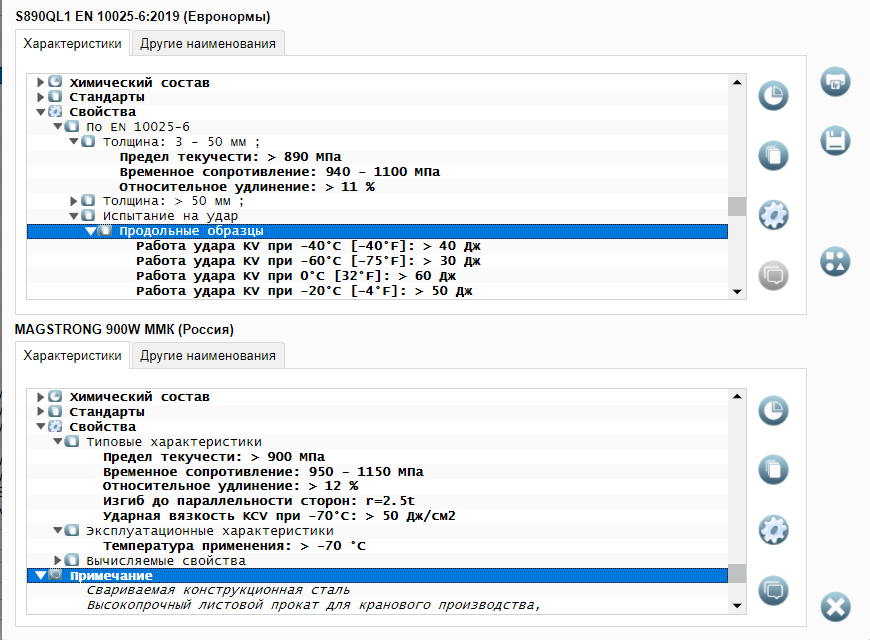
Task: Collapse the Примечание node
Action: (41, 576)
